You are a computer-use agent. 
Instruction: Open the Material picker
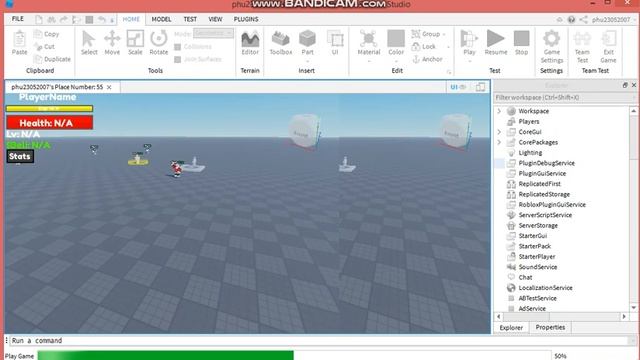pyautogui.click(x=369, y=42)
